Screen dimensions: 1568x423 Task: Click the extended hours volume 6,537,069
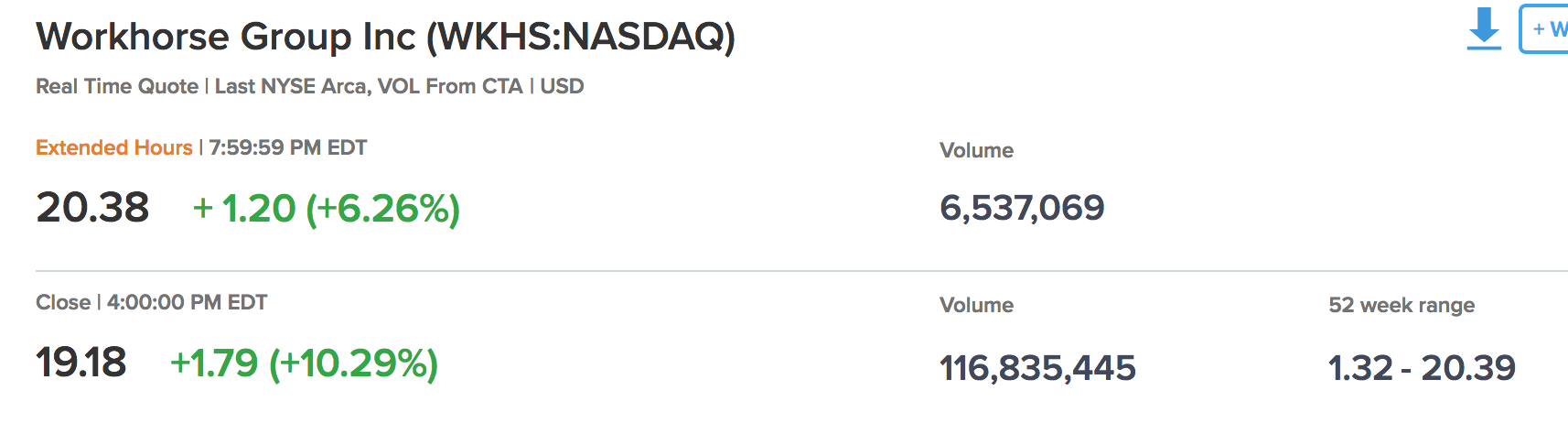(1022, 208)
